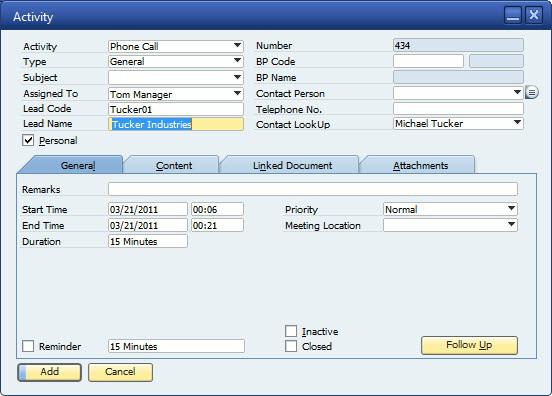This screenshot has width=552, height=396.
Task: Click the Cancel button
Action: coord(120,372)
